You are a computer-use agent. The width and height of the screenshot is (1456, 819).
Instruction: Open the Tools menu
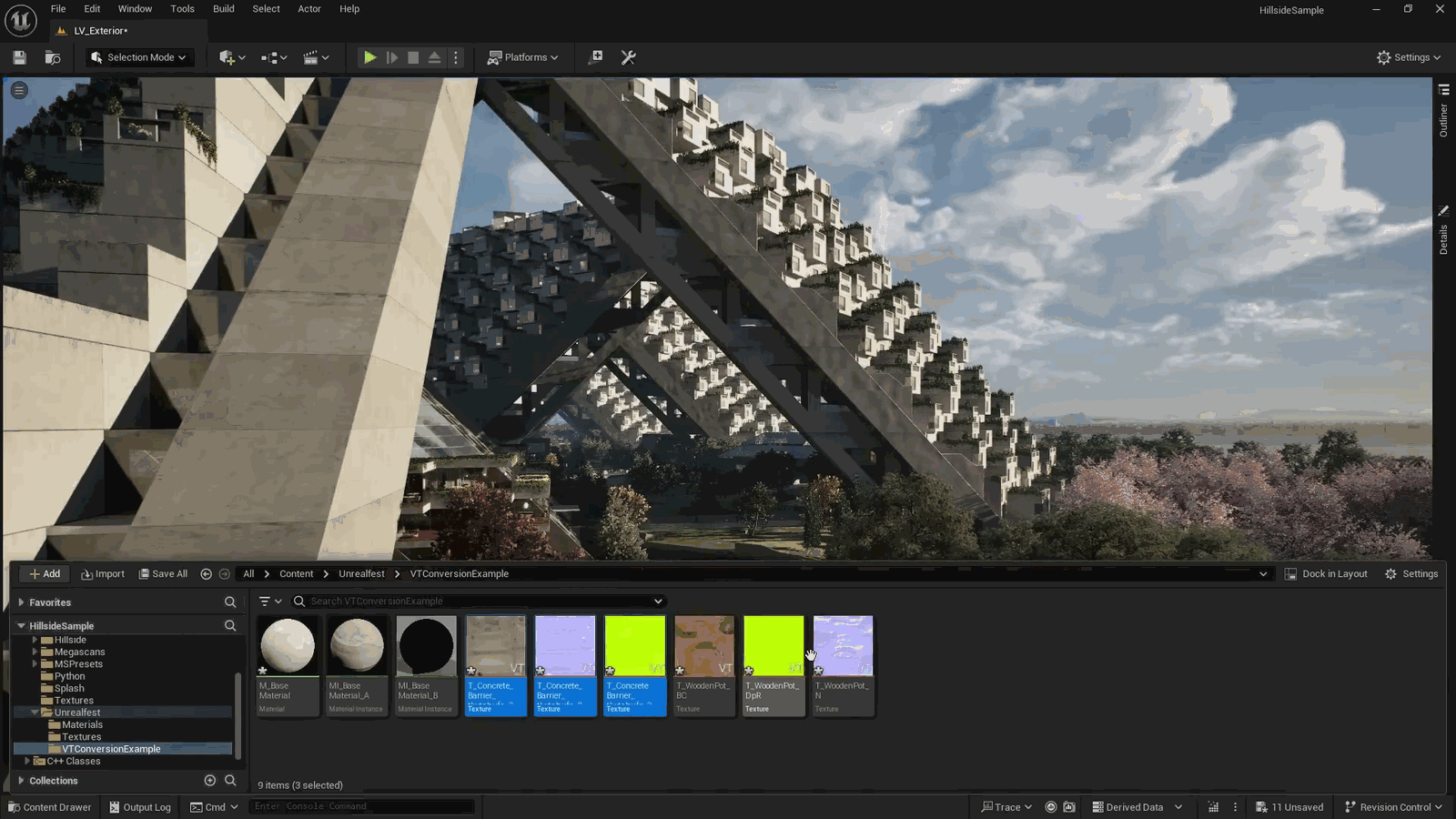pos(182,9)
